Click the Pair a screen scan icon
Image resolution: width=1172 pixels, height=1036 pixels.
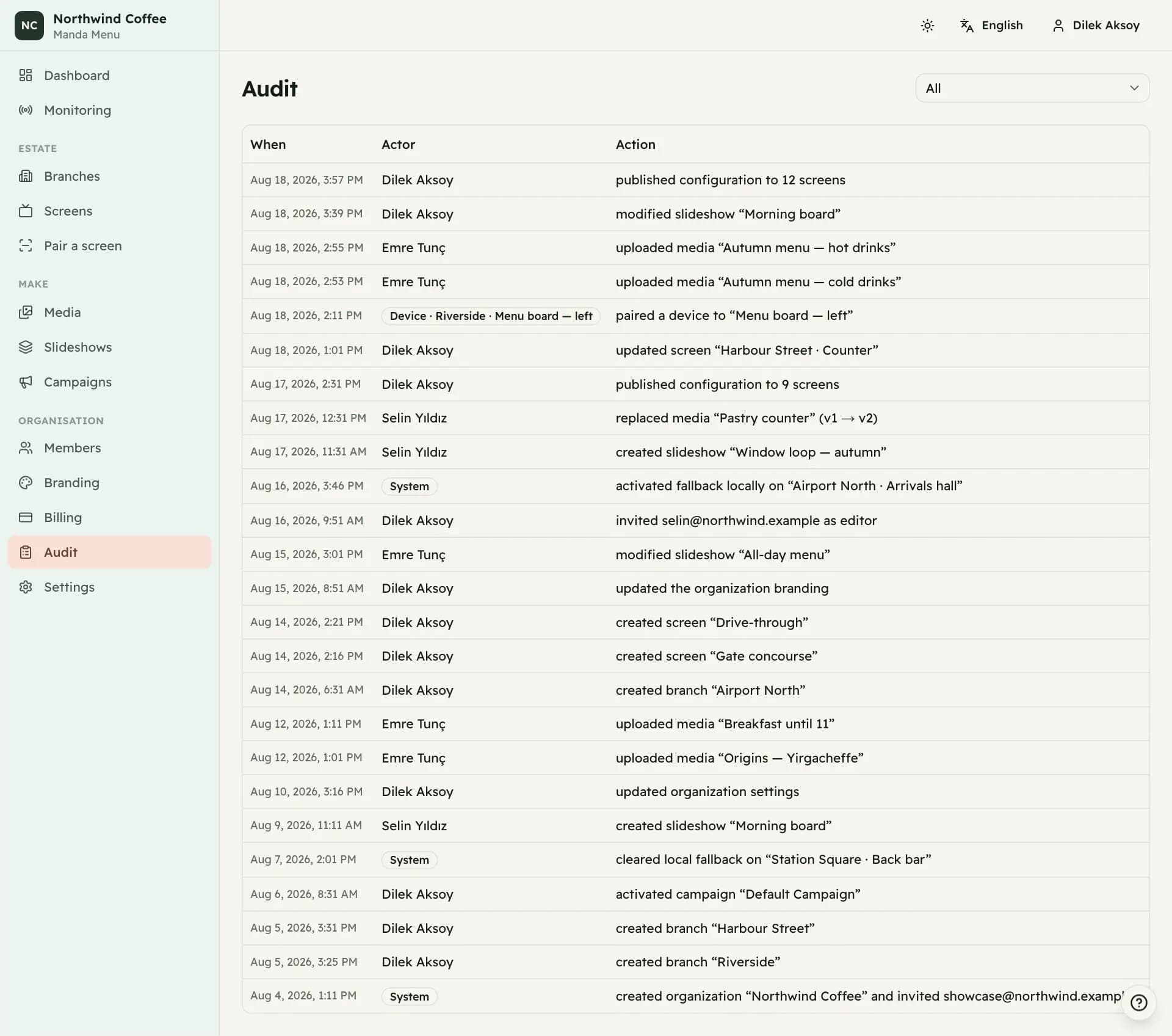click(26, 245)
